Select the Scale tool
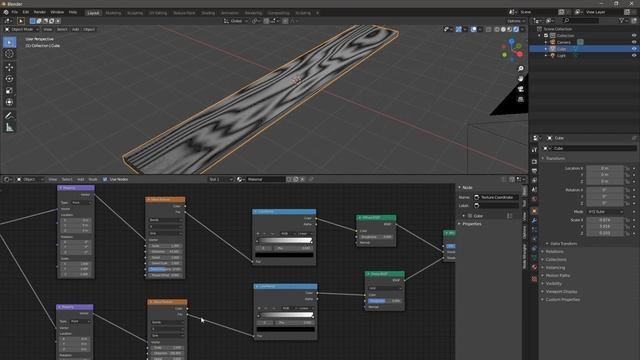Screen dimensions: 640x360 [9, 91]
